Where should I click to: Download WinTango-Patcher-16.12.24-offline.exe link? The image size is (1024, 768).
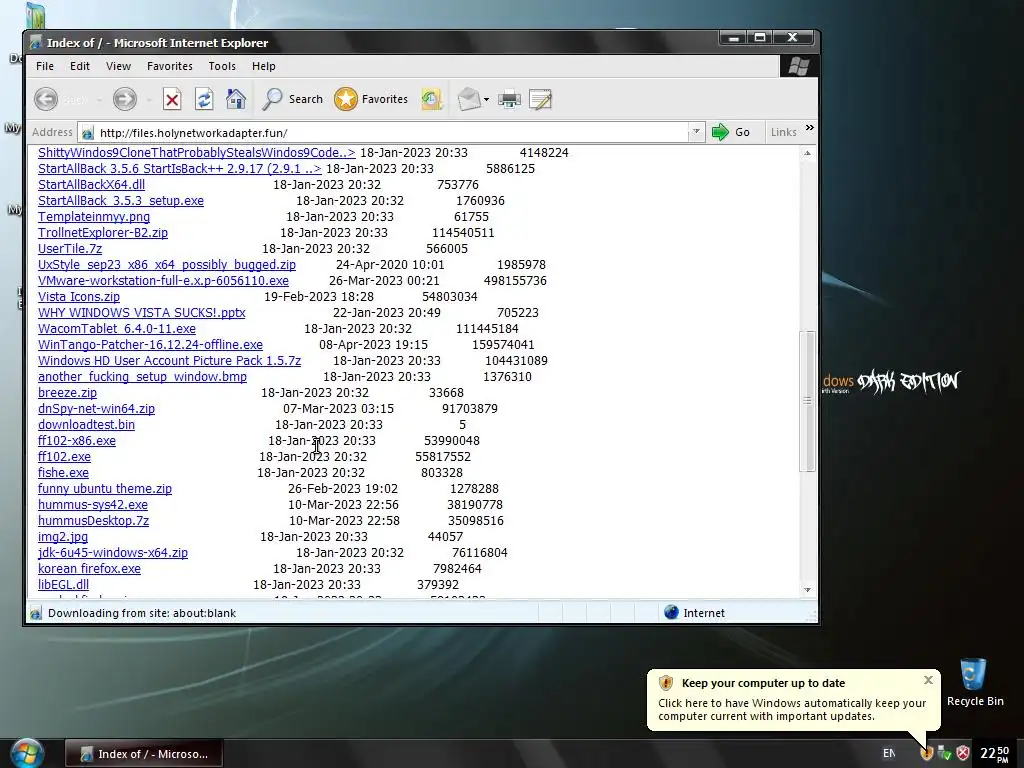[x=150, y=345]
